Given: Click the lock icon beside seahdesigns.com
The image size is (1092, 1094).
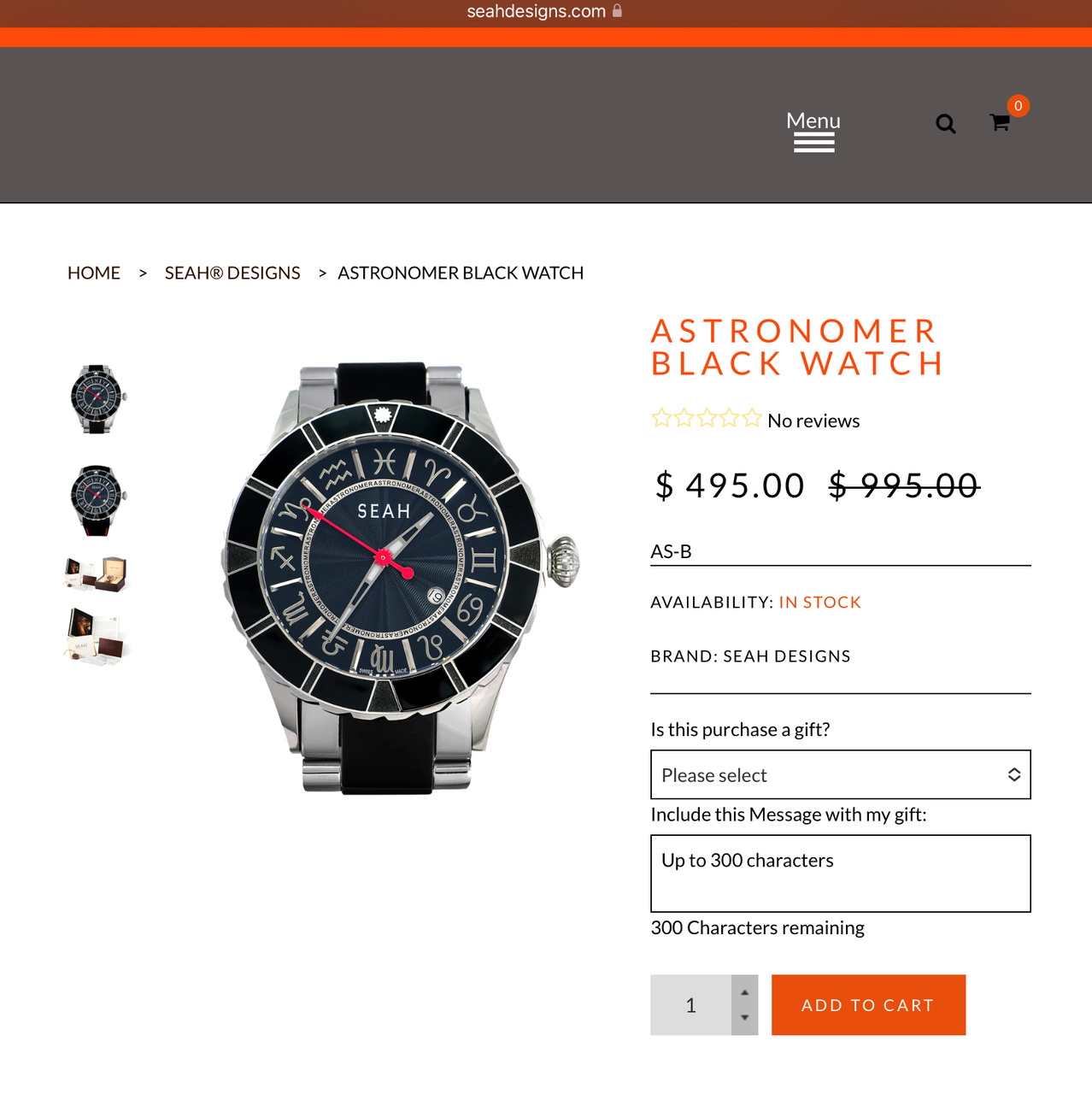Looking at the screenshot, I should [617, 11].
